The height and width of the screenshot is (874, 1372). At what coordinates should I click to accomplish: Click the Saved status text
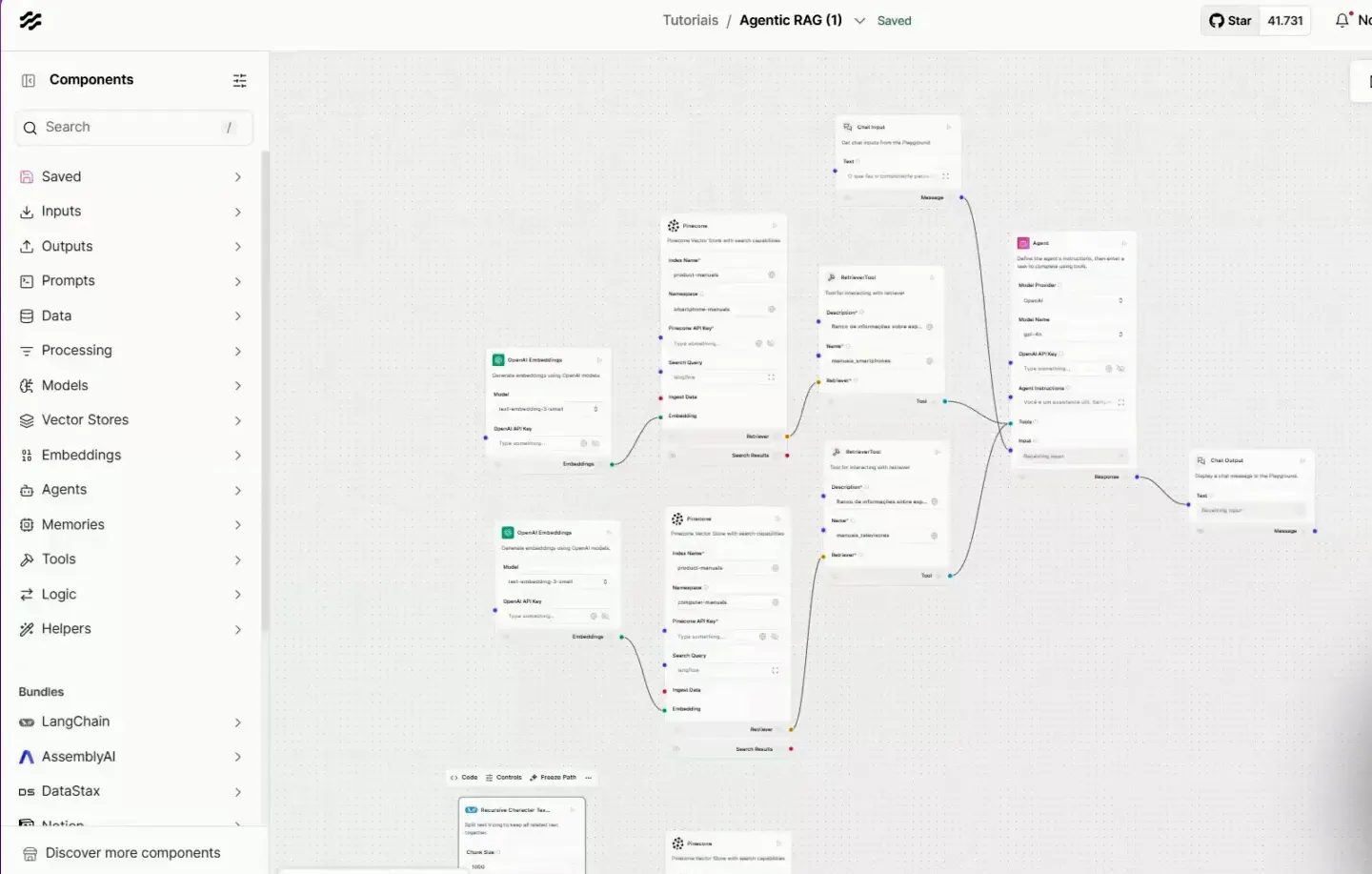[x=895, y=21]
